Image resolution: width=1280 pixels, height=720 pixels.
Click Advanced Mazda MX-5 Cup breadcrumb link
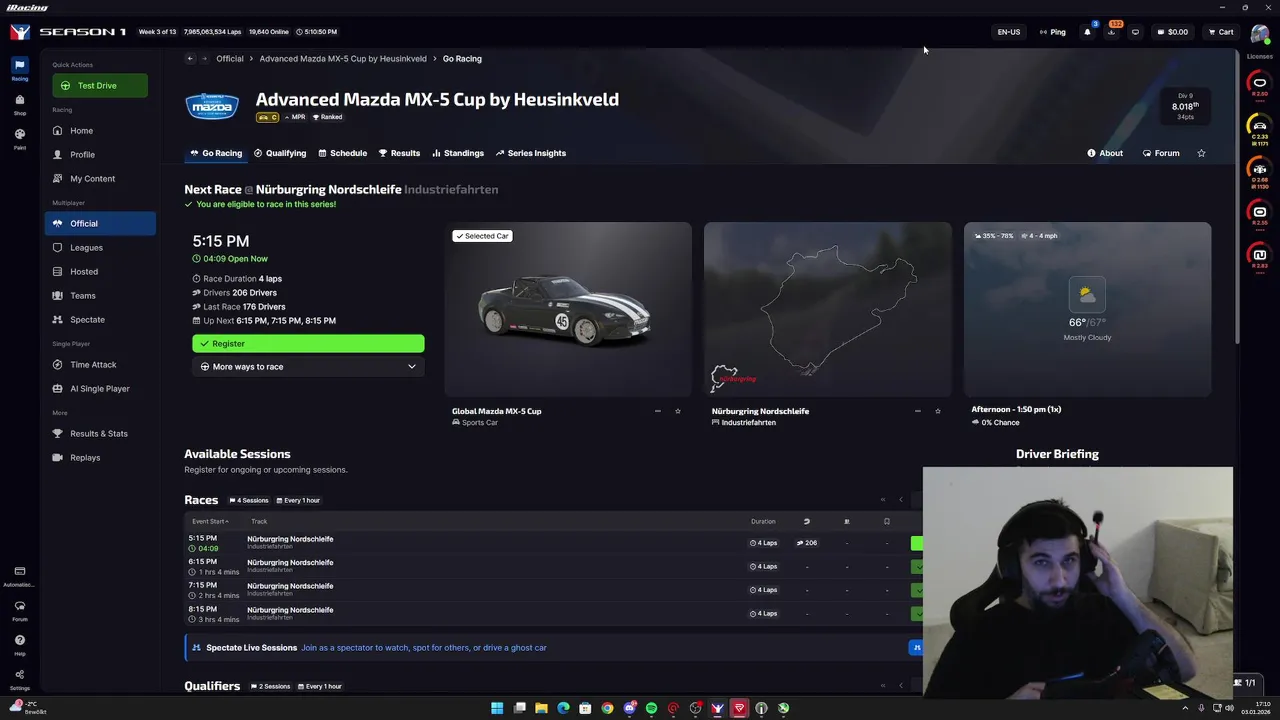[x=343, y=59]
